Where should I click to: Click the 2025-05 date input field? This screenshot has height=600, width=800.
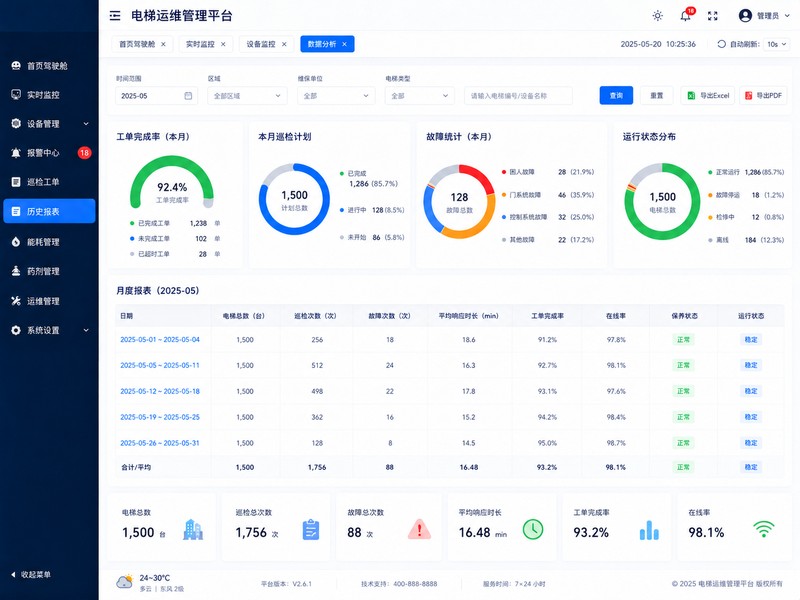point(157,95)
